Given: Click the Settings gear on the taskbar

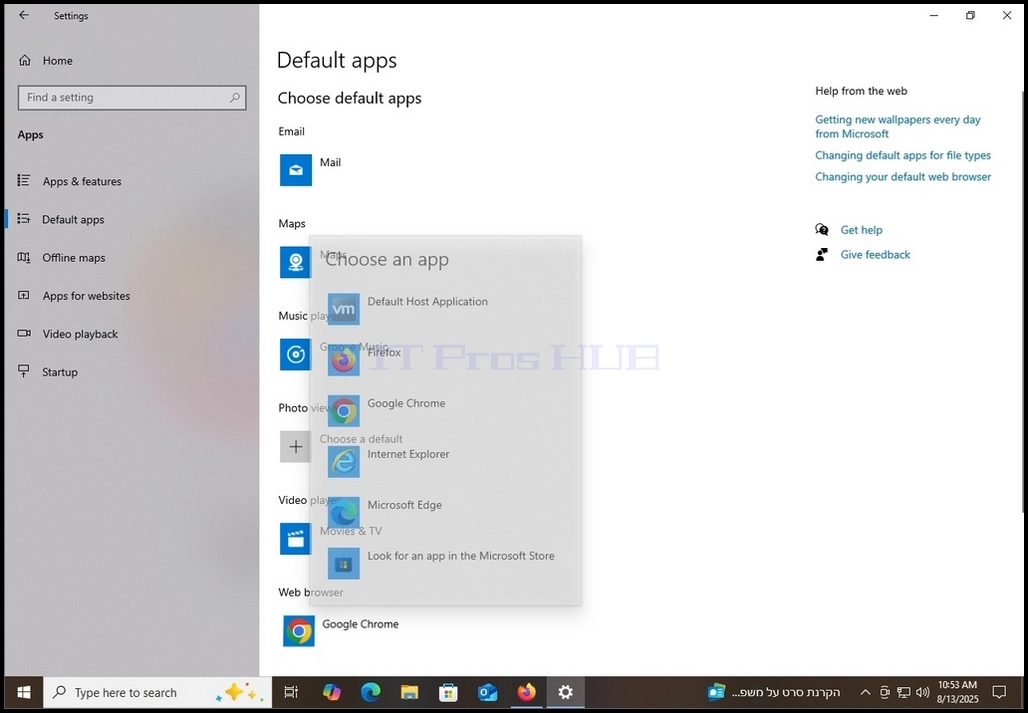Looking at the screenshot, I should coord(565,692).
